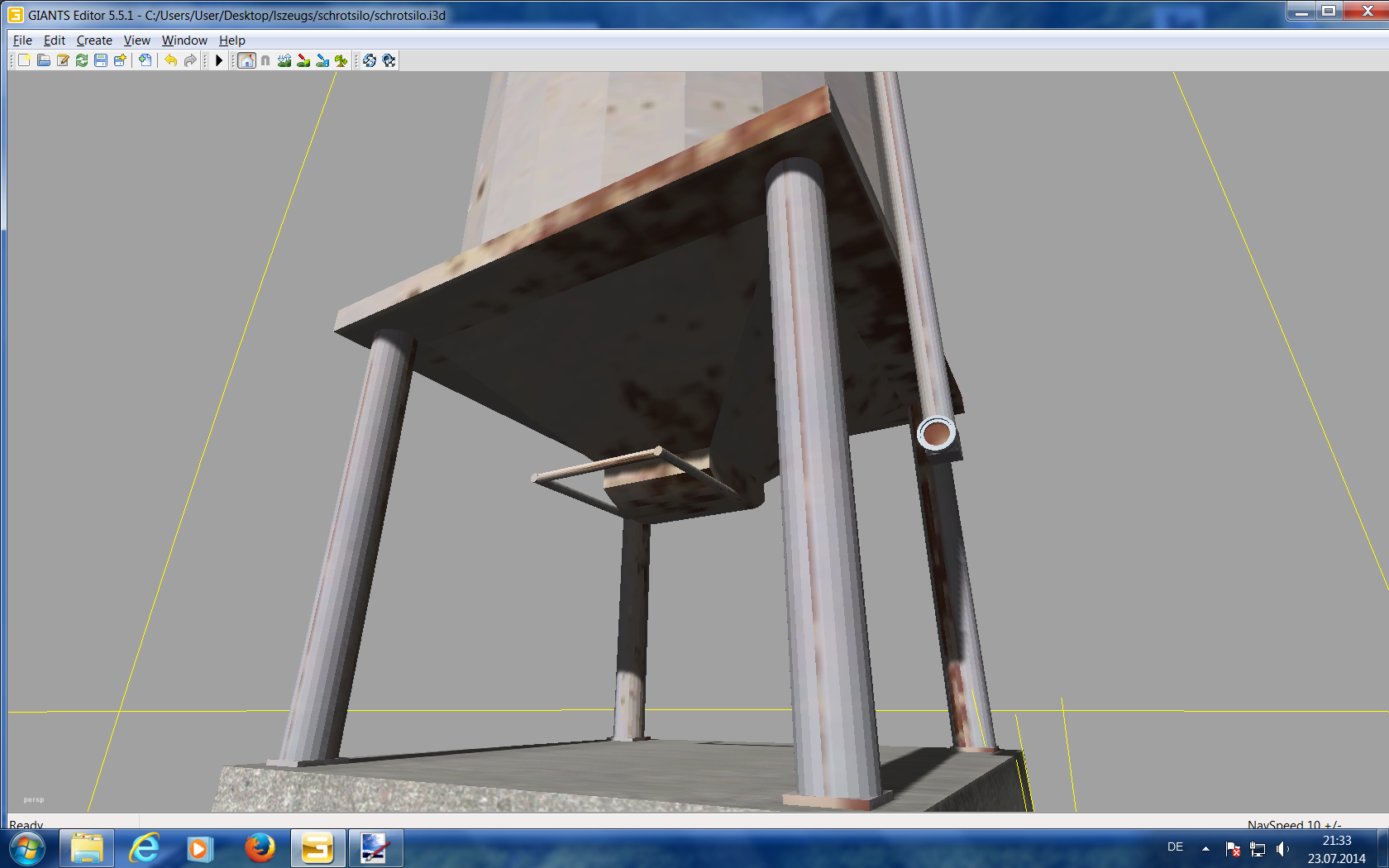
Task: Open the File menu
Action: tap(22, 40)
